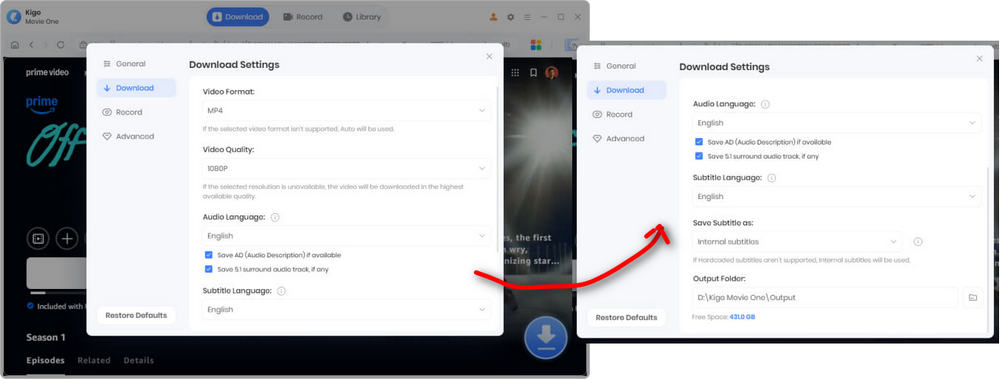Switch to the Record tab in top bar
The width and height of the screenshot is (1000, 379).
tap(303, 17)
